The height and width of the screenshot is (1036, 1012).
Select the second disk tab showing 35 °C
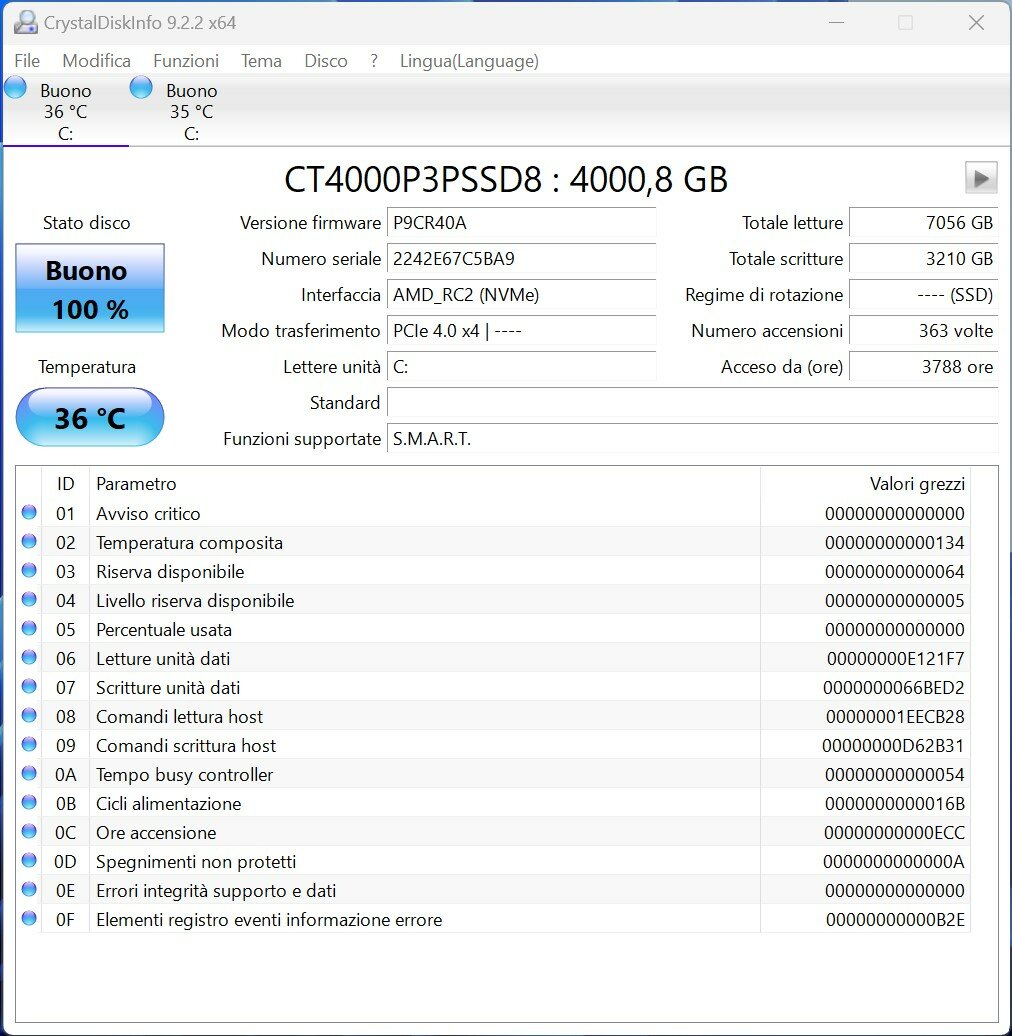[192, 110]
